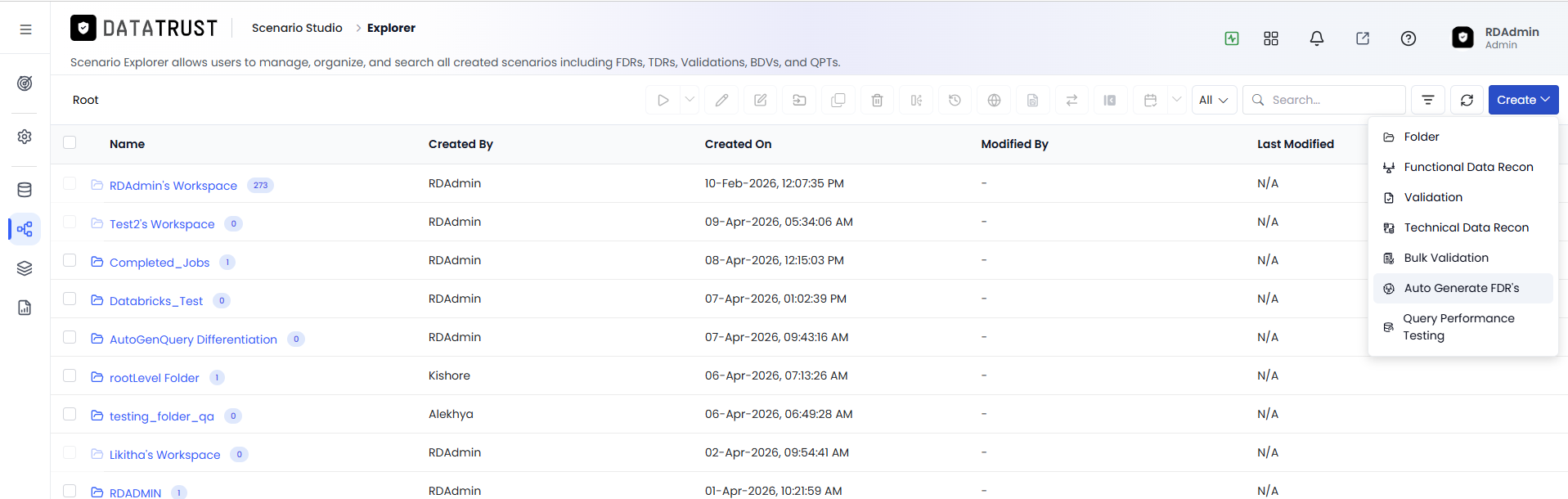The image size is (1568, 499).
Task: Expand the calendar schedule dropdown arrow
Action: pos(1177,100)
